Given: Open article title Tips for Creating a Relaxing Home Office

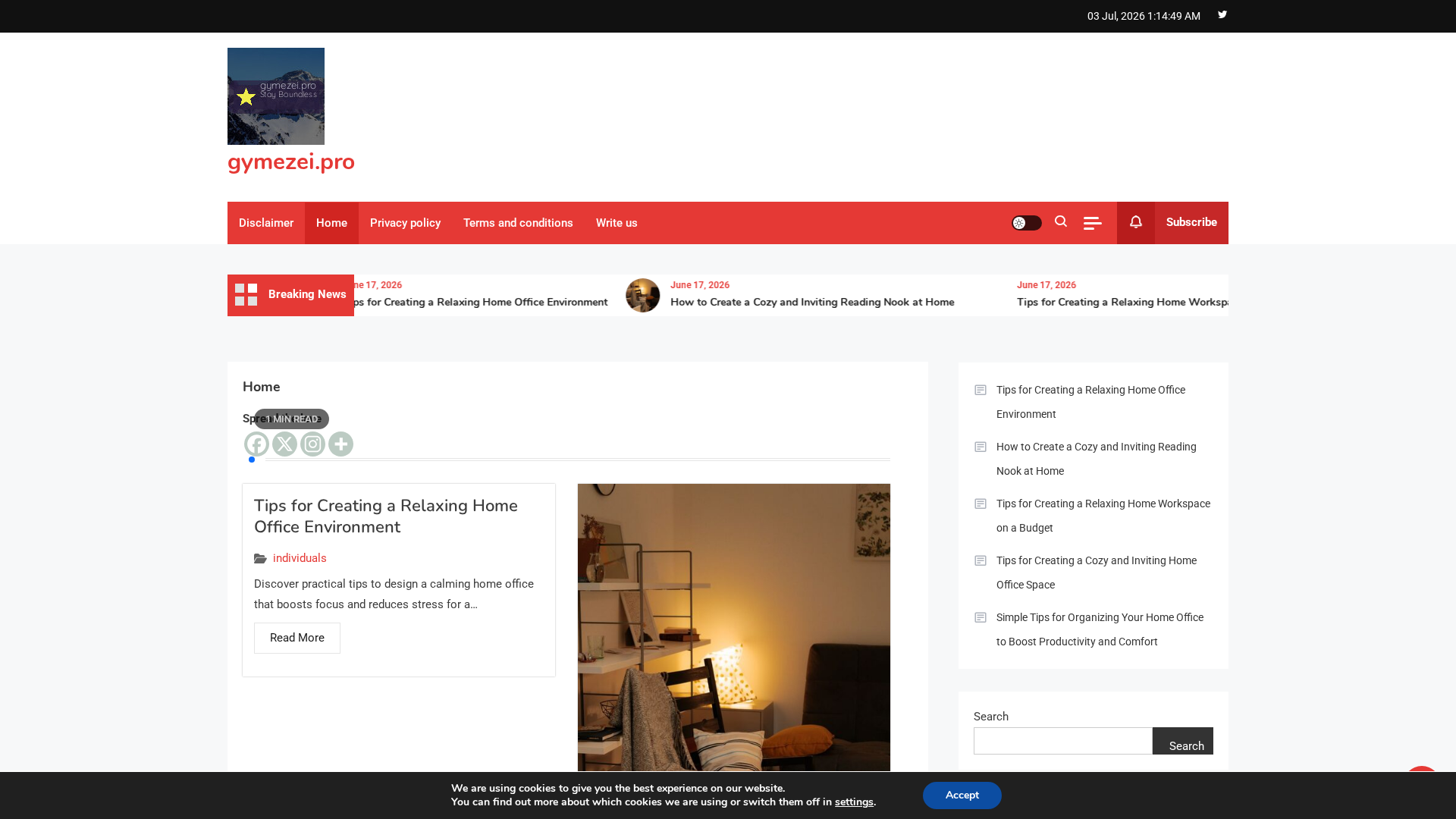Looking at the screenshot, I should point(386,516).
